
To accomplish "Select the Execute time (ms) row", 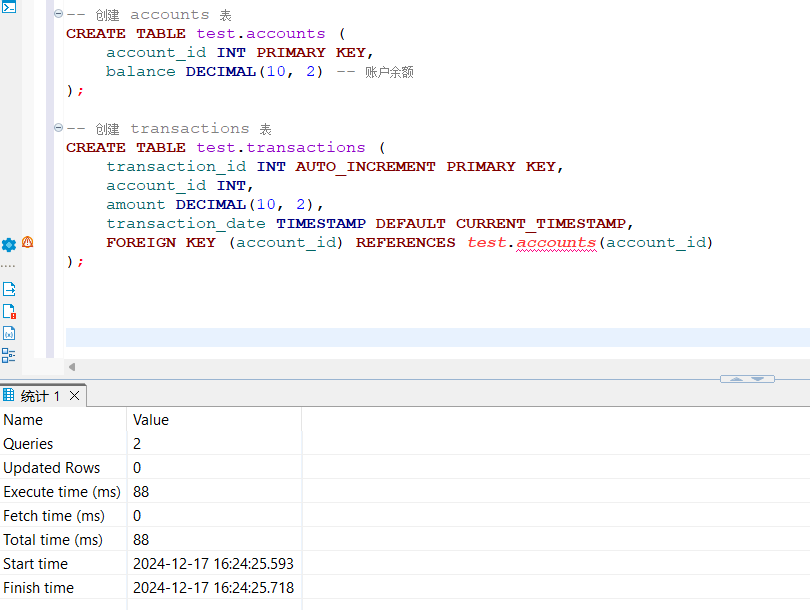I will 62,492.
